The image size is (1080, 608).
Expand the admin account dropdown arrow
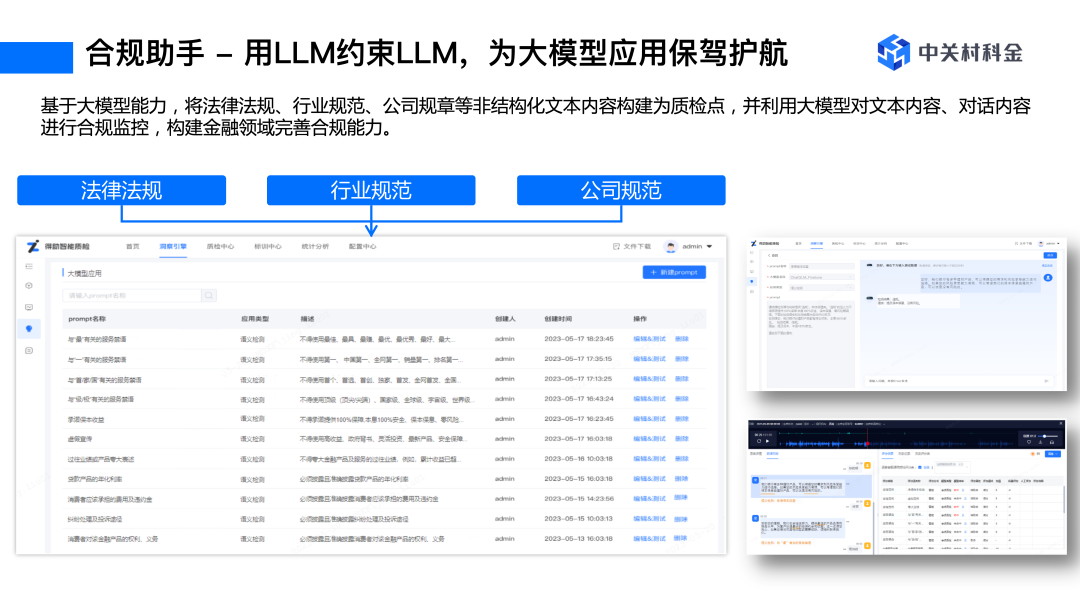click(x=709, y=246)
